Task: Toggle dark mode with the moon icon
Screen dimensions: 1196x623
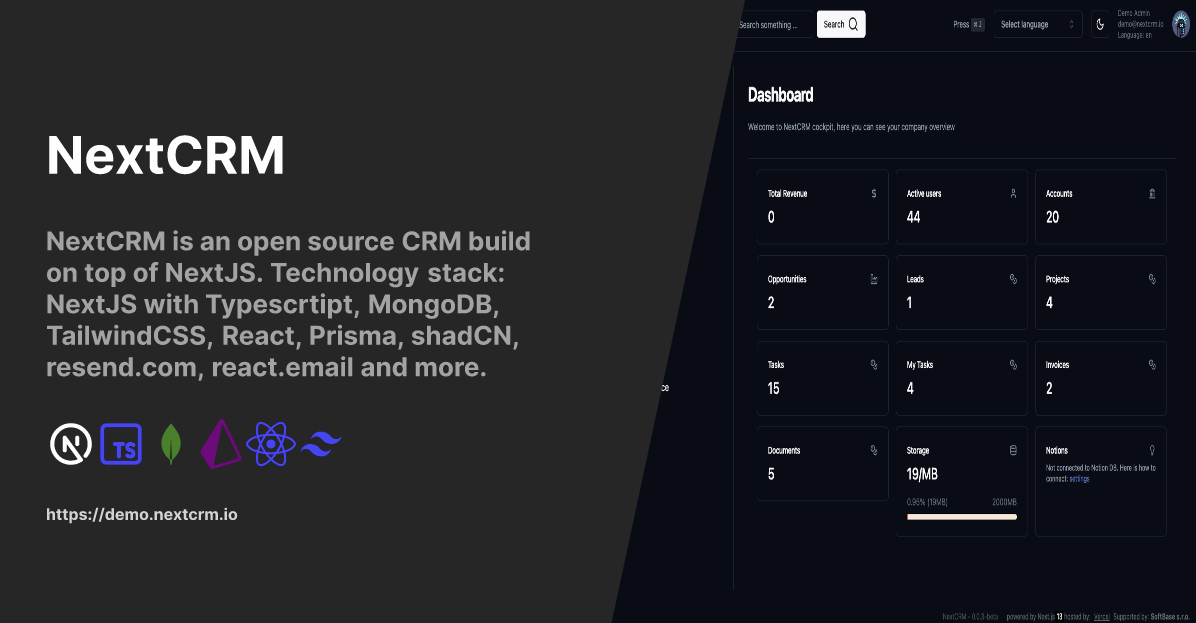Action: click(1100, 23)
